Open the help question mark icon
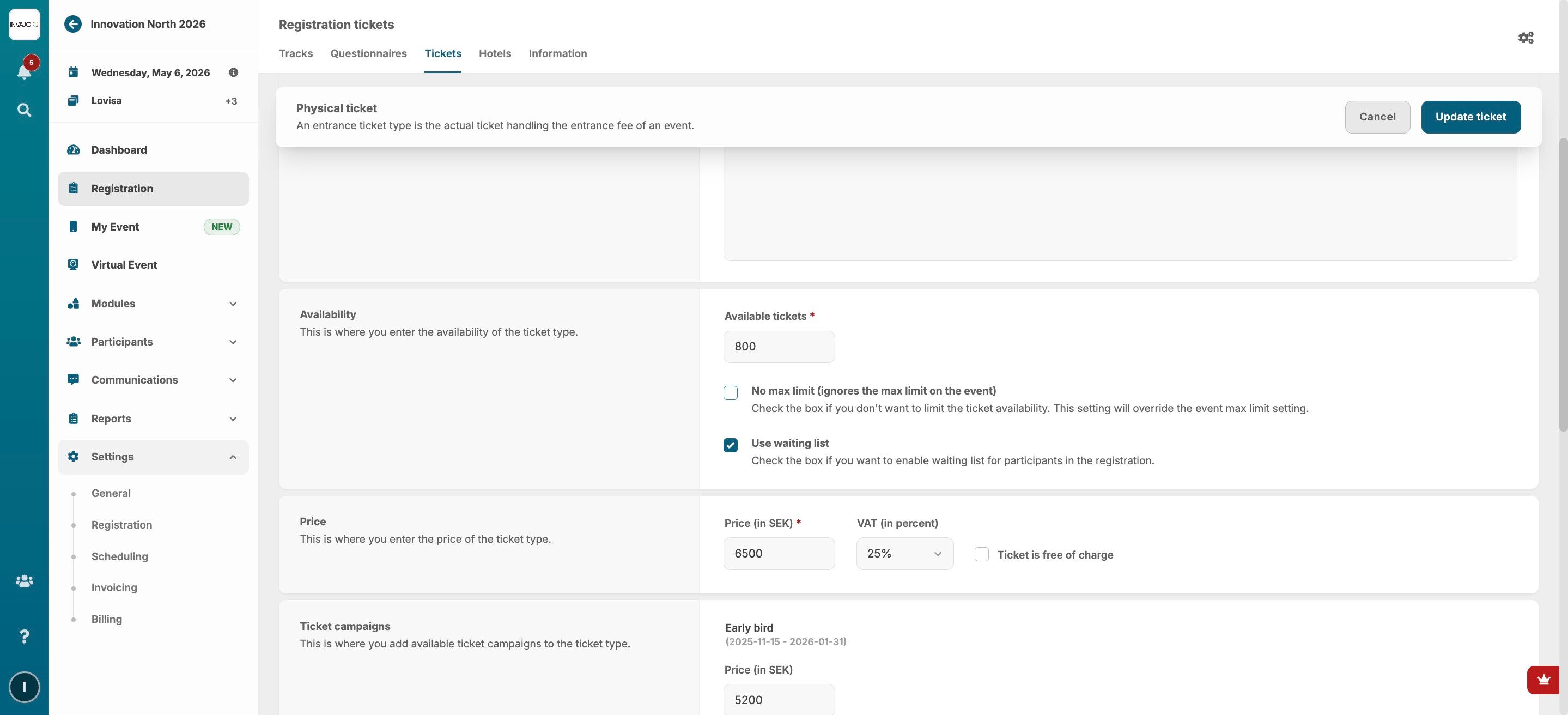Viewport: 1568px width, 715px height. pos(25,637)
